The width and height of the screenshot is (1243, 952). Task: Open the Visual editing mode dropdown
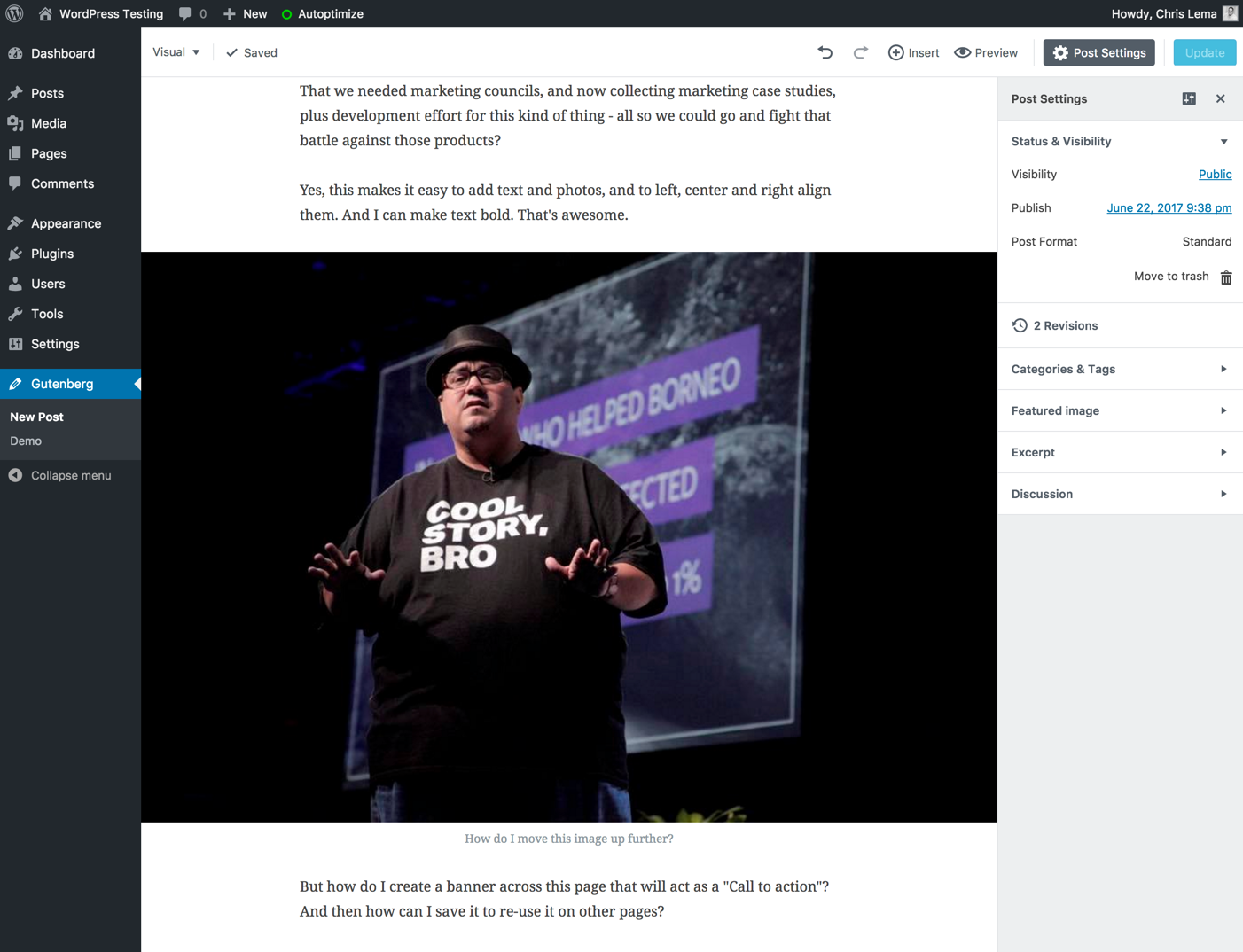tap(176, 52)
